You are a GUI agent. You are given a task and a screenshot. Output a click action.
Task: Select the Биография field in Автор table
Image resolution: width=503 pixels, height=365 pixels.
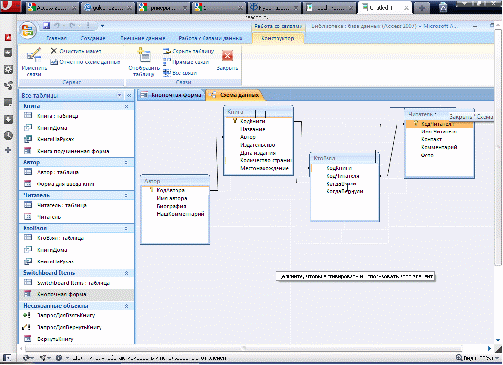[171, 206]
